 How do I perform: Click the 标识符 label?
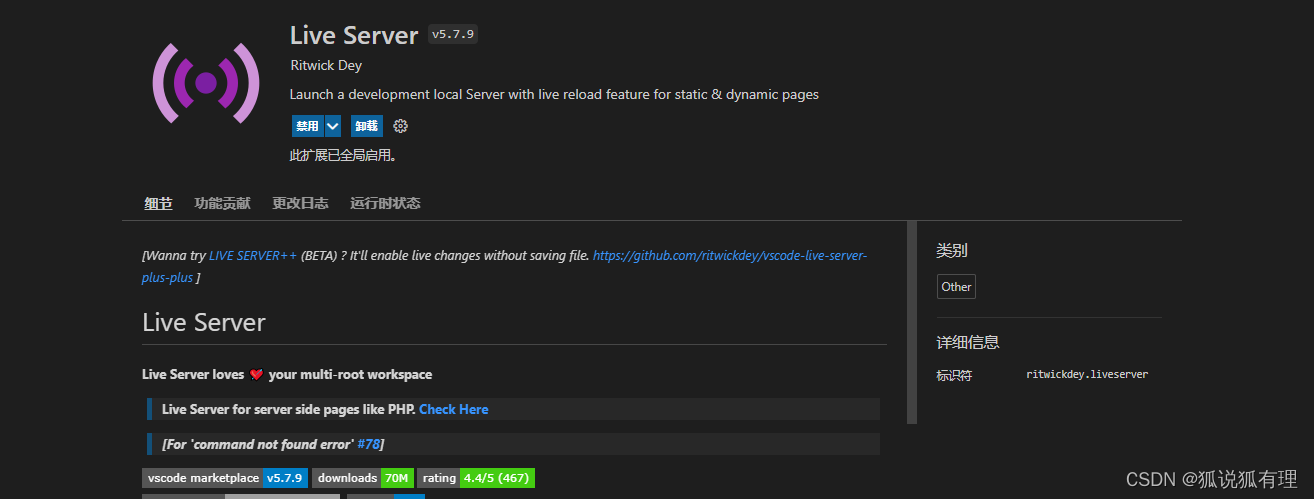pyautogui.click(x=954, y=375)
